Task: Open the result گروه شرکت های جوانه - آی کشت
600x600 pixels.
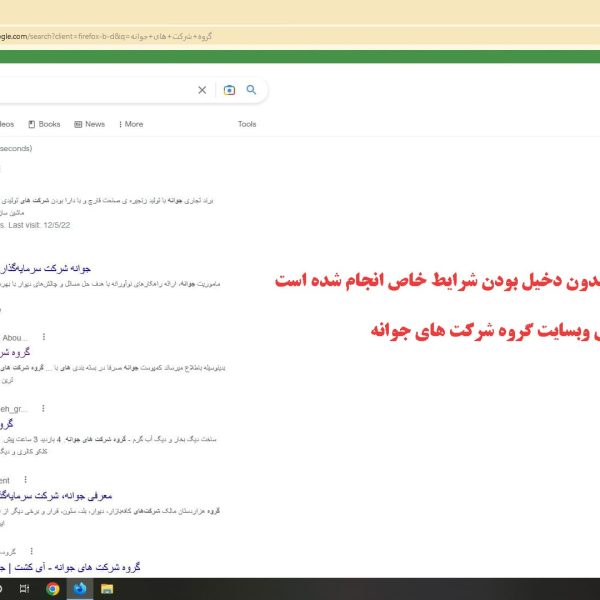Action: pos(72,567)
